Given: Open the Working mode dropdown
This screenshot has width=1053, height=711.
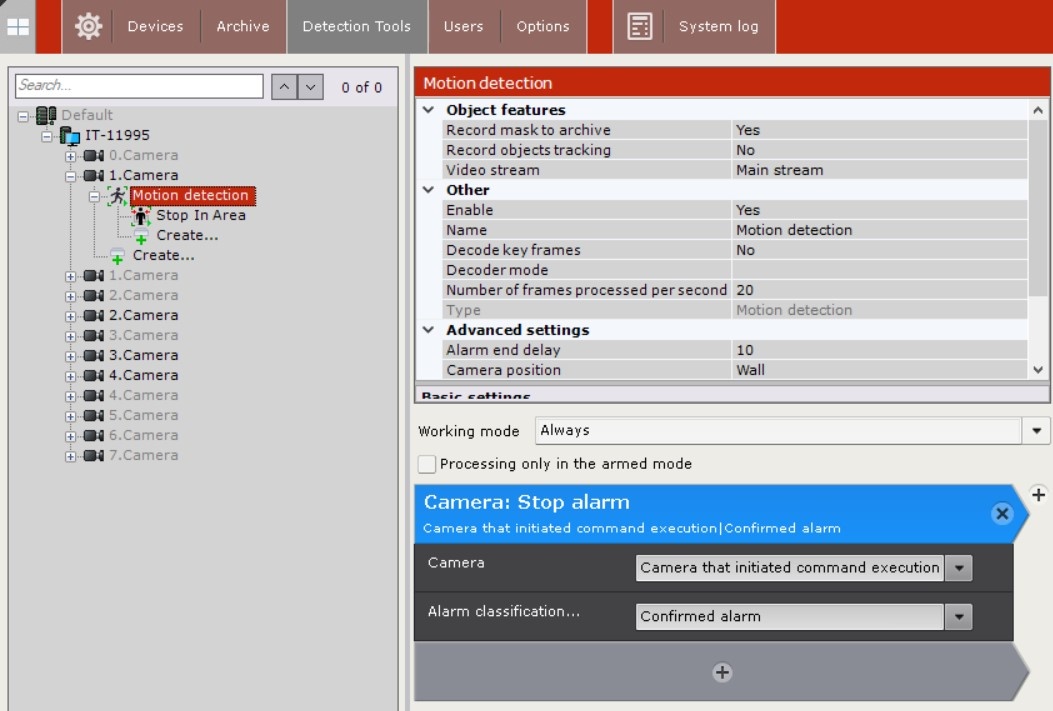Looking at the screenshot, I should coord(1036,431).
